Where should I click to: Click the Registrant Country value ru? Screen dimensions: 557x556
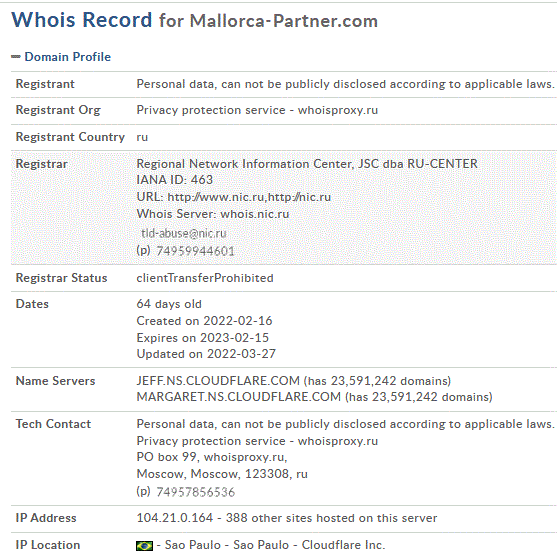coord(142,137)
